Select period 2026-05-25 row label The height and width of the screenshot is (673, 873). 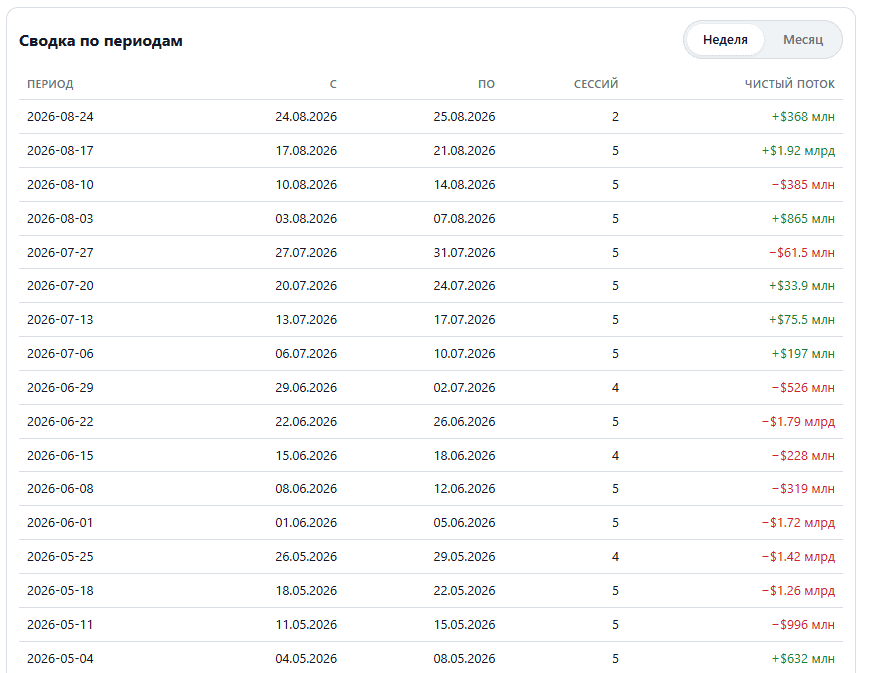60,557
